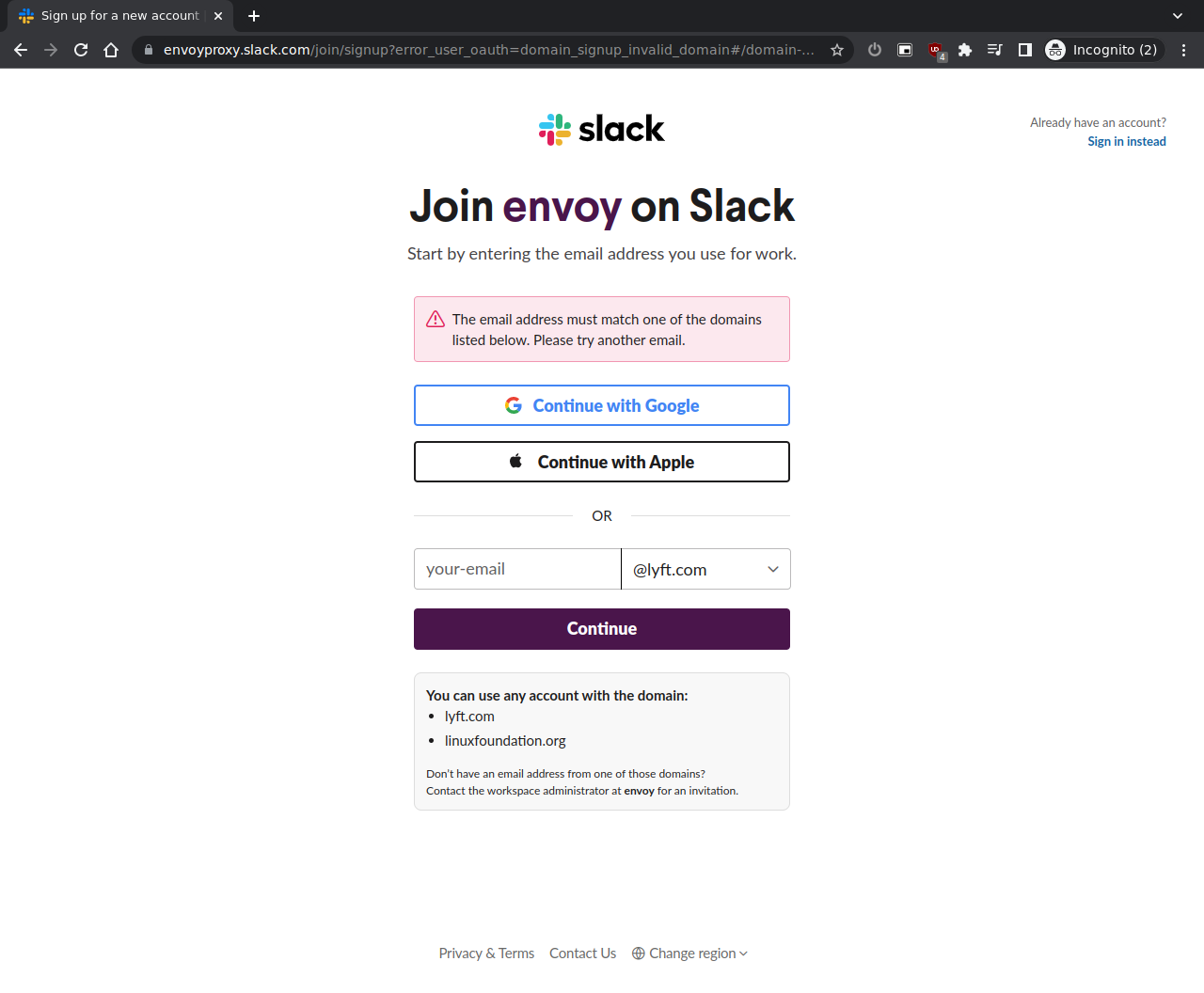Open the Privacy & Terms page

coord(486,953)
